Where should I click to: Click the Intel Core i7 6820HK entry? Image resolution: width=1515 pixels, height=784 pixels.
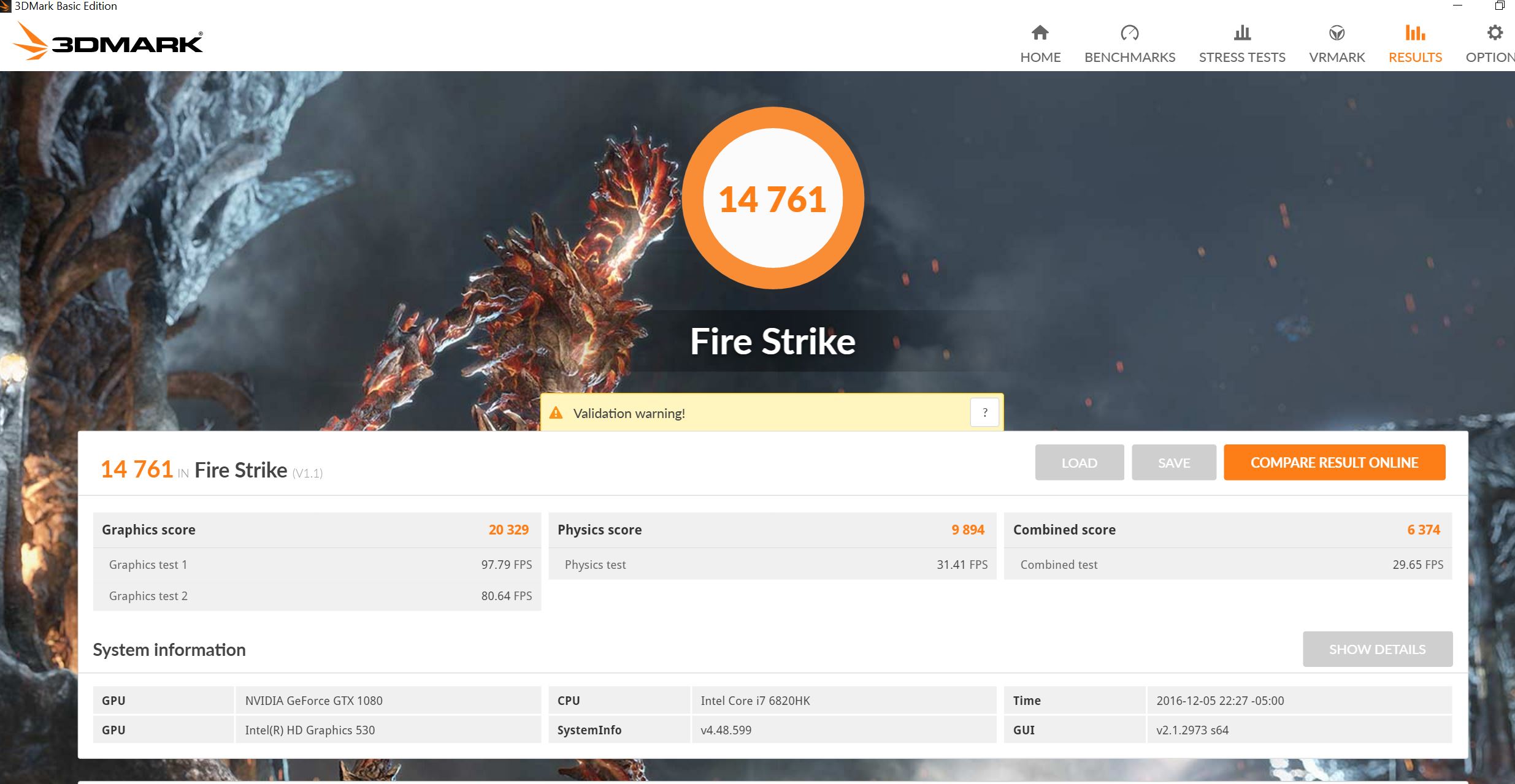click(x=755, y=701)
